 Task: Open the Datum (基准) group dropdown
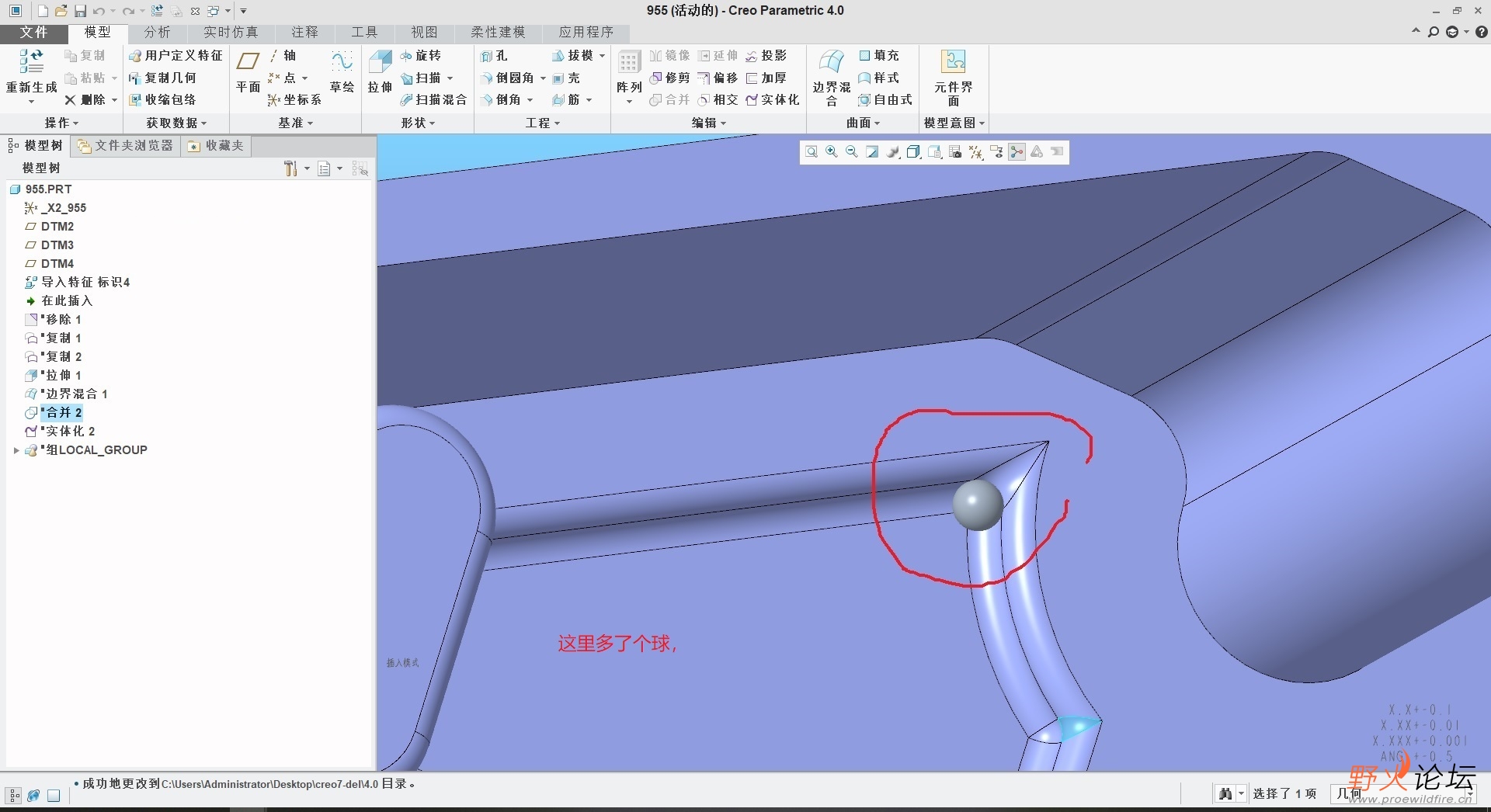click(x=295, y=123)
